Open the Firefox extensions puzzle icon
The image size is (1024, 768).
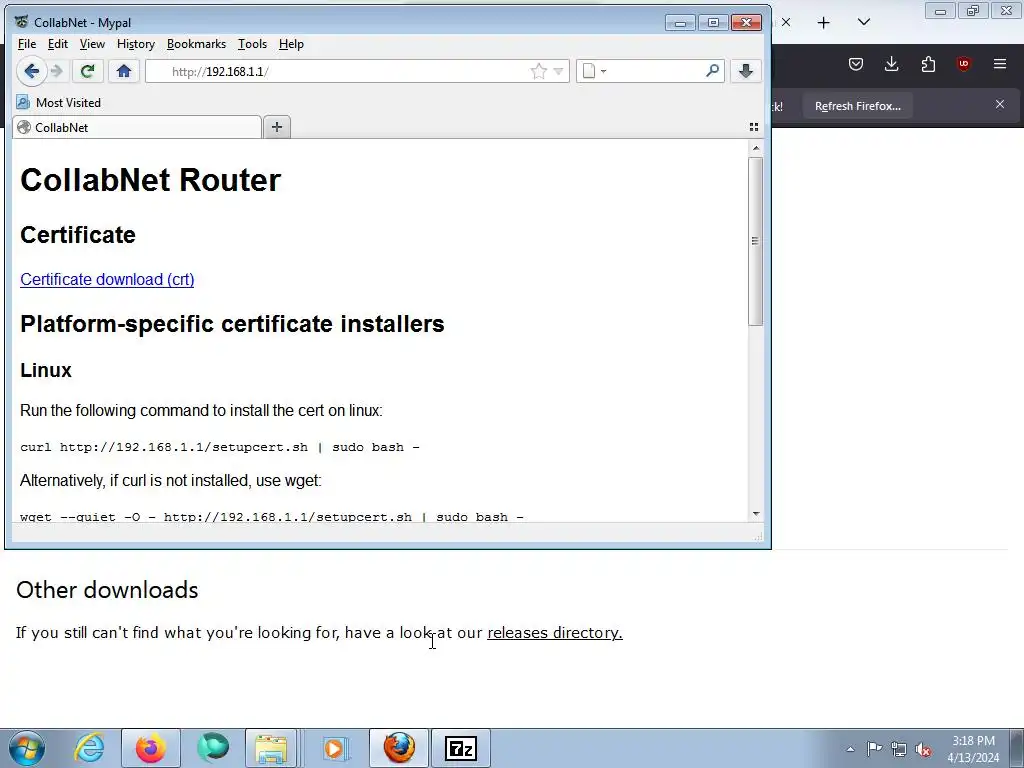click(928, 64)
